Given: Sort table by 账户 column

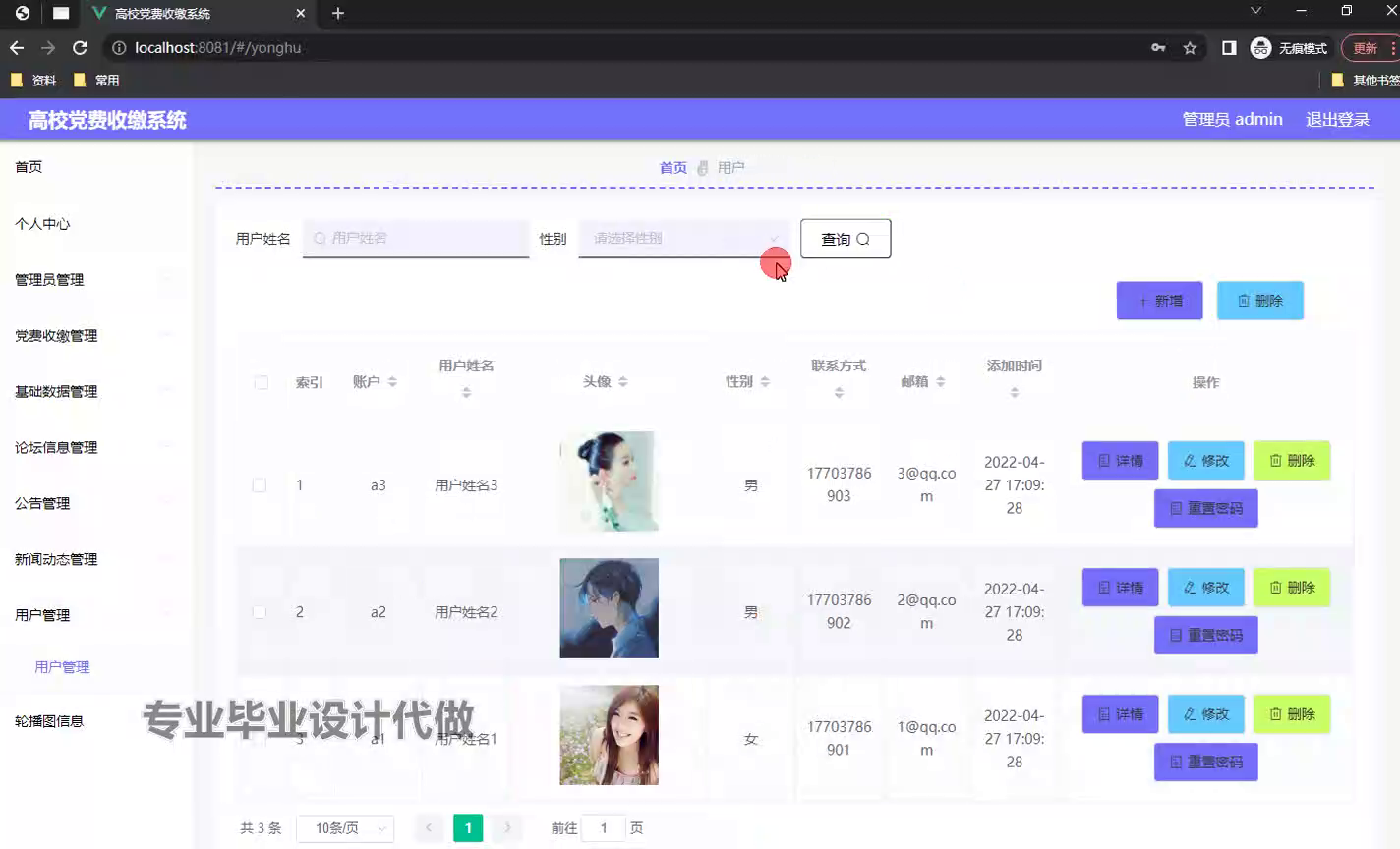Looking at the screenshot, I should click(x=392, y=382).
